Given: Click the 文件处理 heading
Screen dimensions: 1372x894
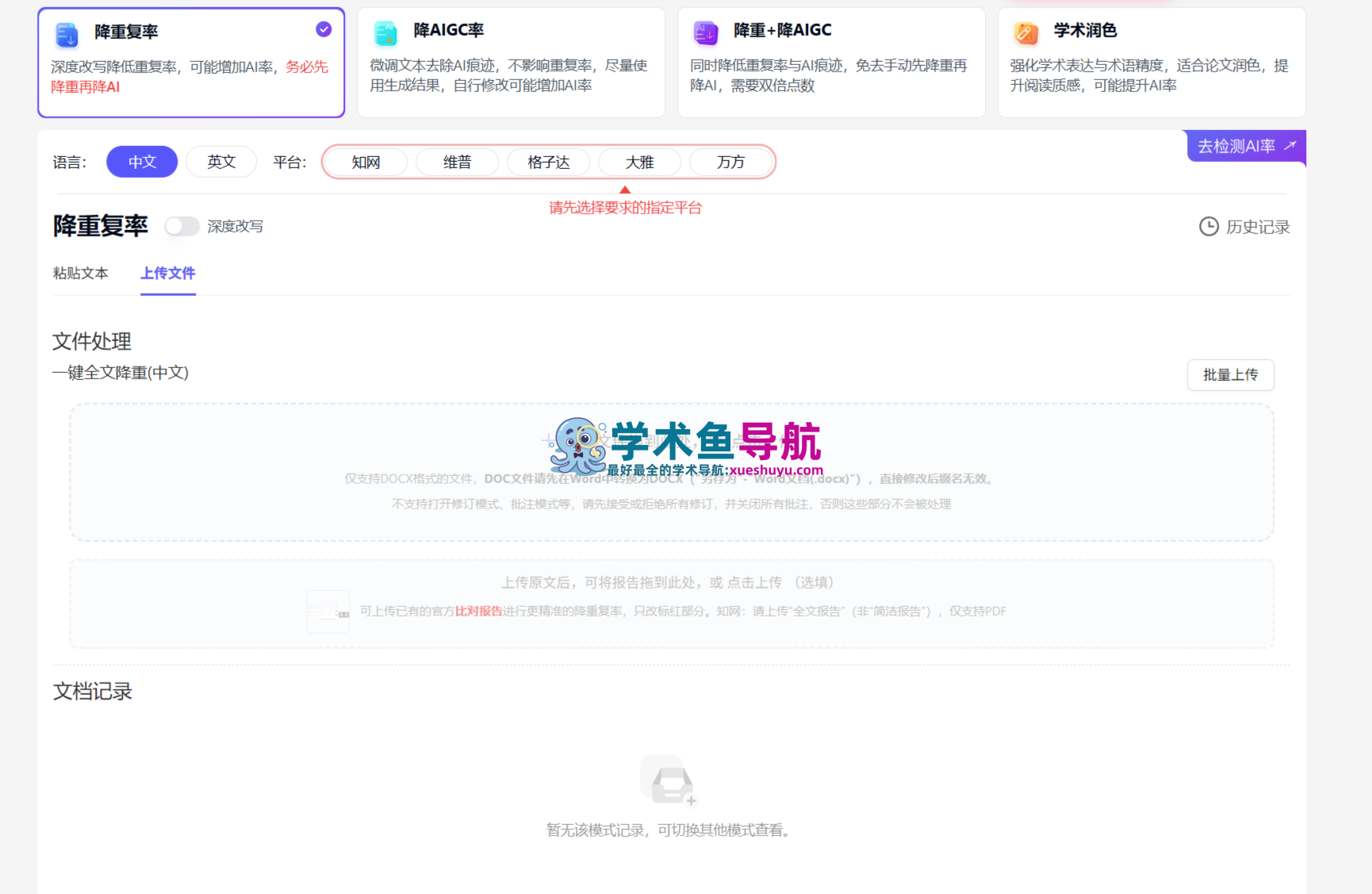Looking at the screenshot, I should (92, 342).
